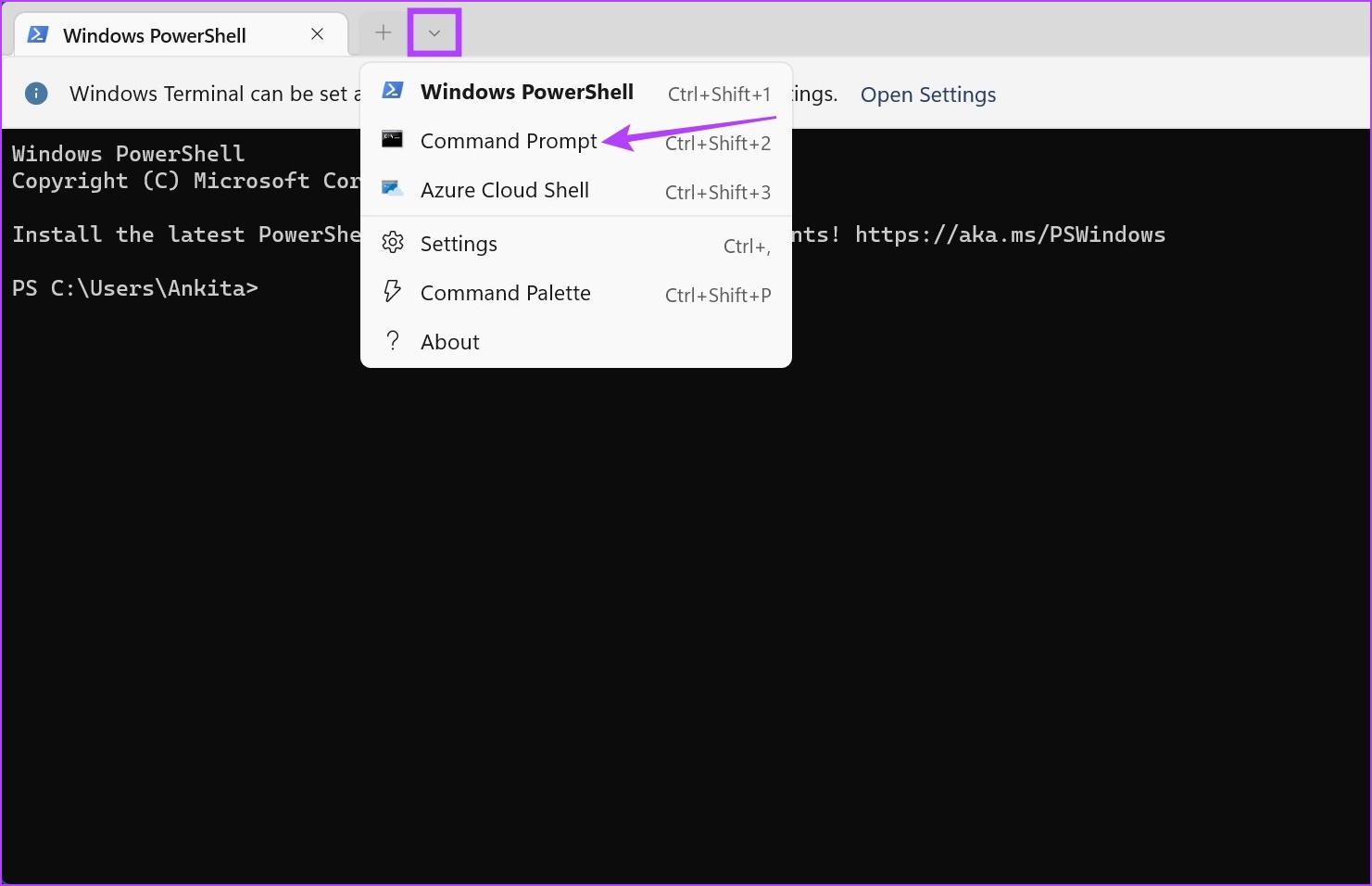
Task: Click the info icon in notification bar
Action: (x=36, y=94)
